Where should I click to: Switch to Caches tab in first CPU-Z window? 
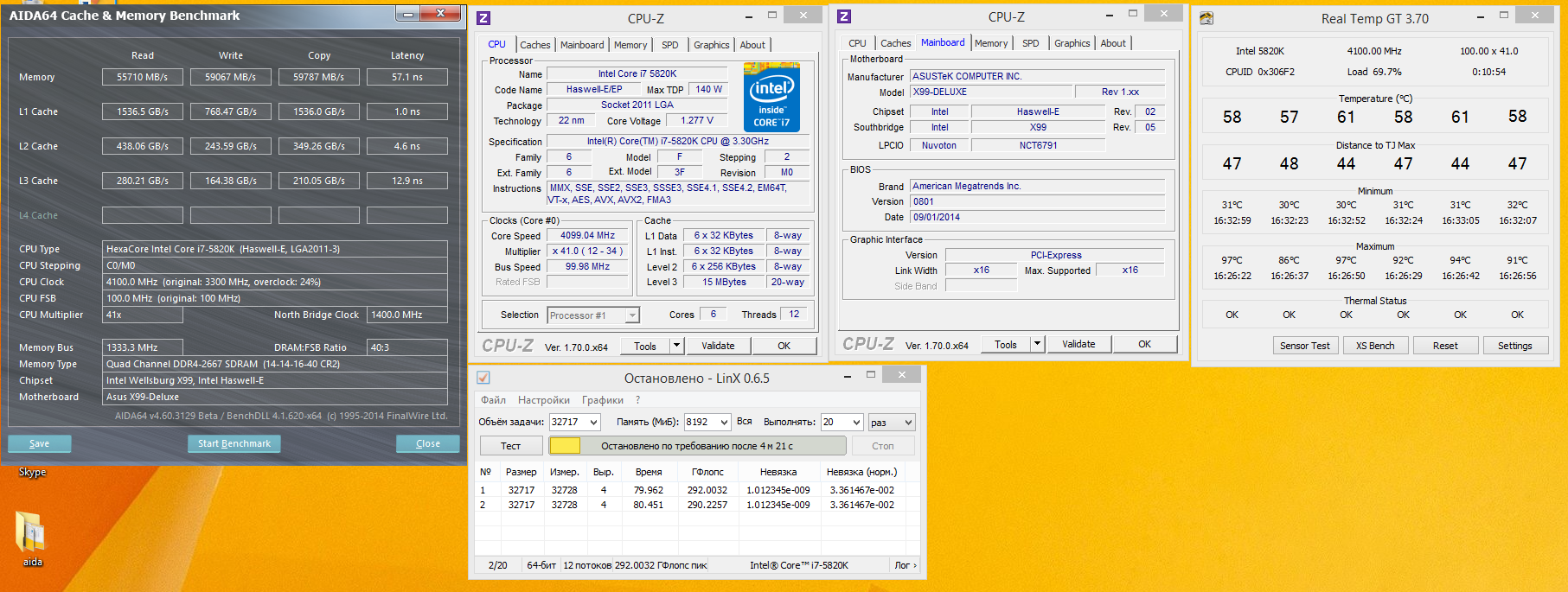[x=534, y=45]
